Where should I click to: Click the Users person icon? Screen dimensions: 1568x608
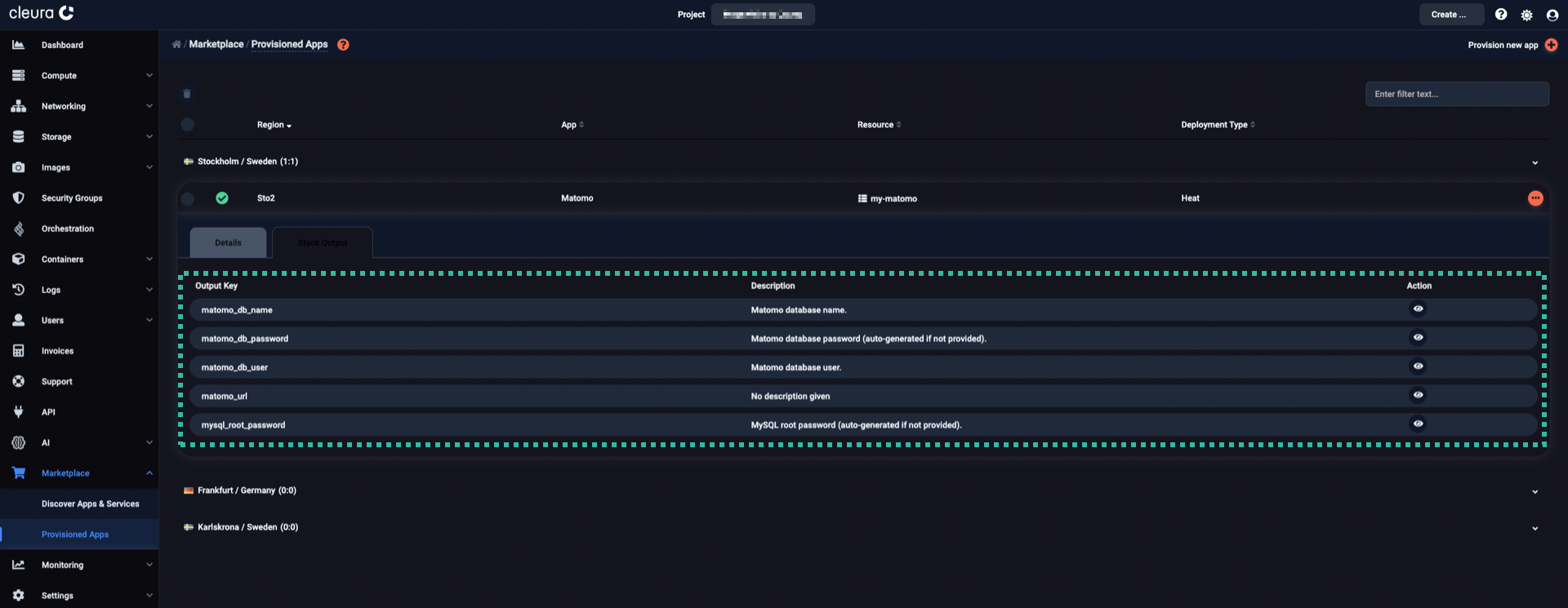[18, 320]
